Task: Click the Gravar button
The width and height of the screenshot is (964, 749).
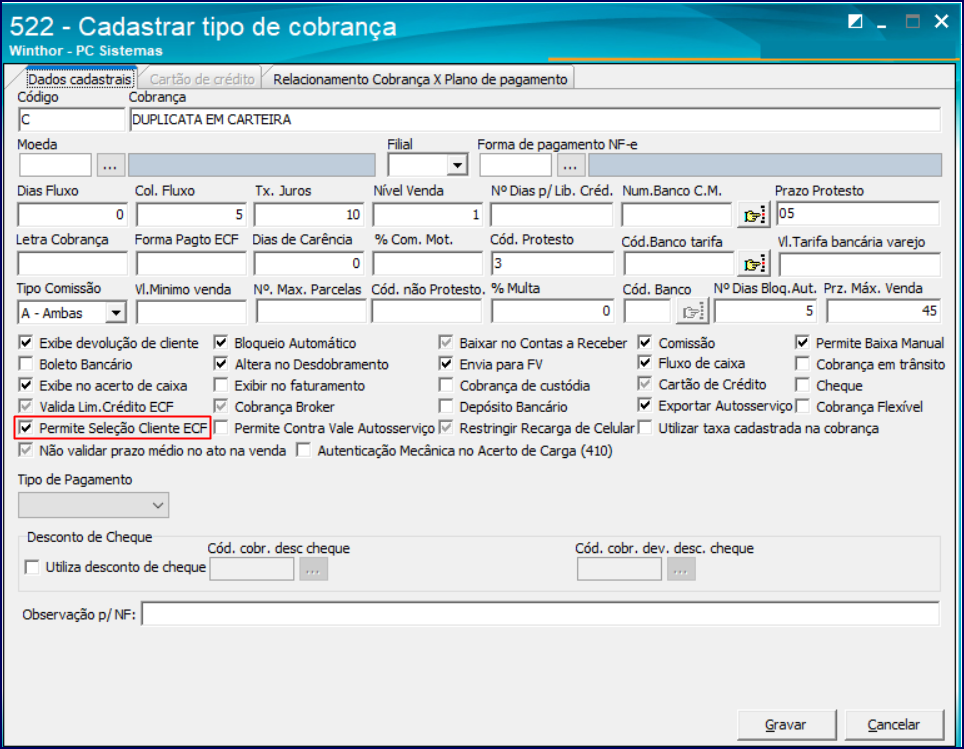Action: (786, 725)
